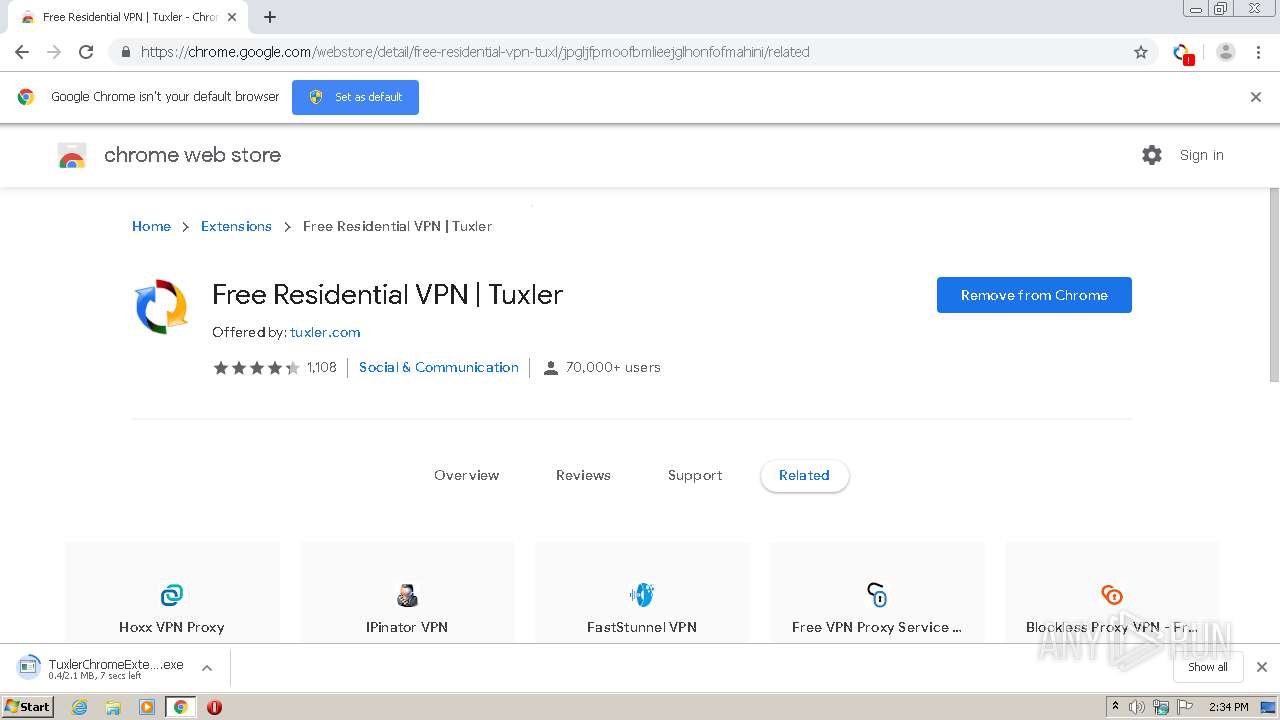Screen dimensions: 1280x720
Task: Open the file explorer taskbar icon
Action: [x=113, y=707]
